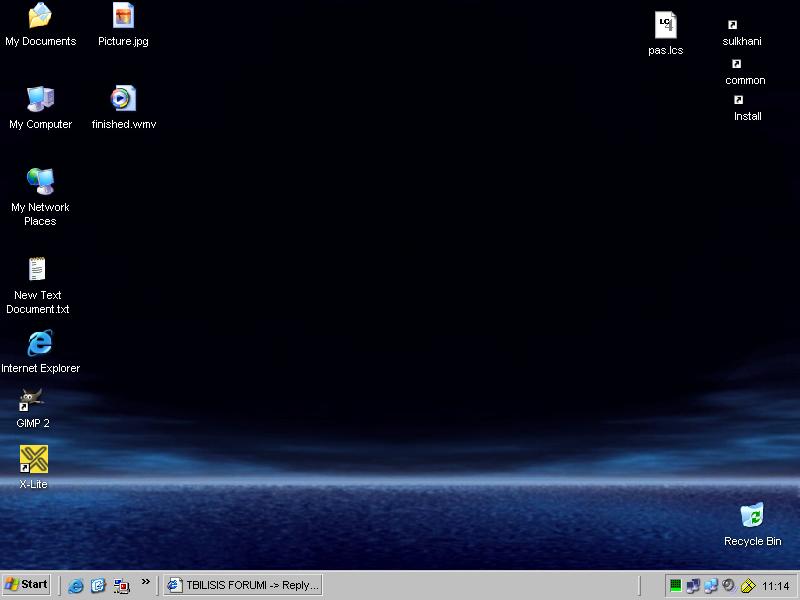Select the My Network Places icon
Viewport: 800px width, 600px height.
40,181
